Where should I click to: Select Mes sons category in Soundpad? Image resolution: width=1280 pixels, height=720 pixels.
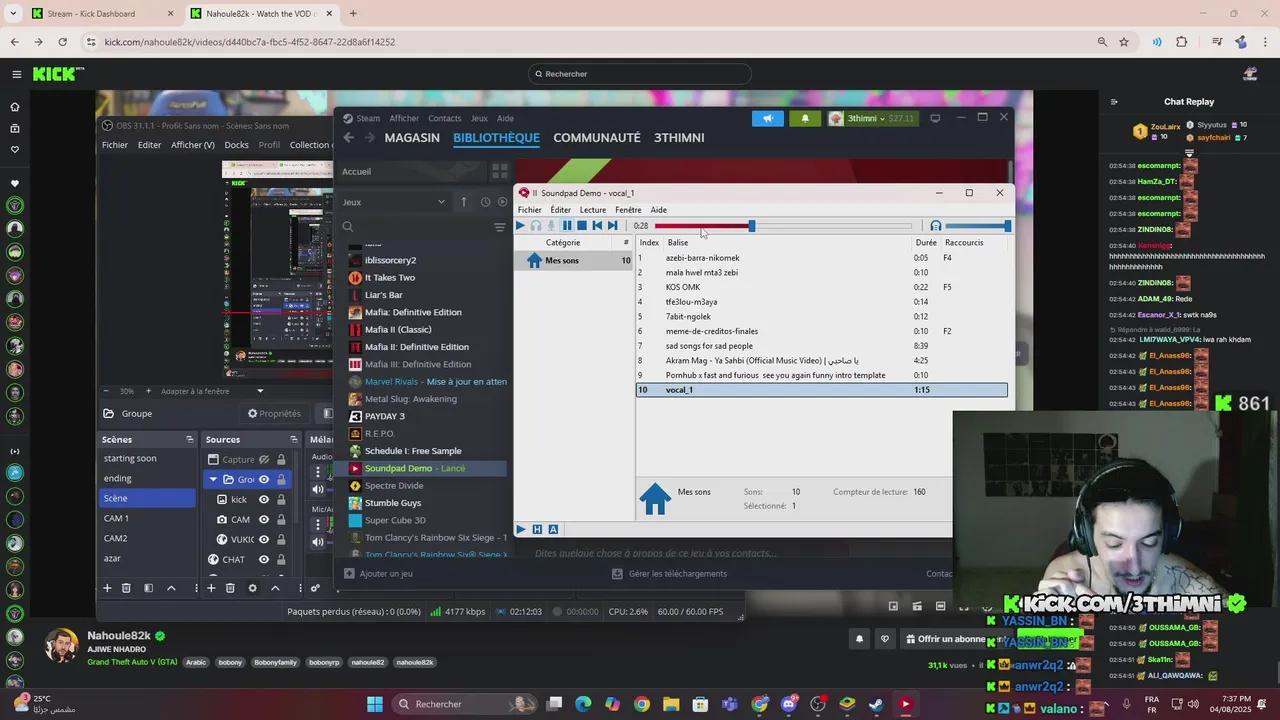click(x=575, y=261)
